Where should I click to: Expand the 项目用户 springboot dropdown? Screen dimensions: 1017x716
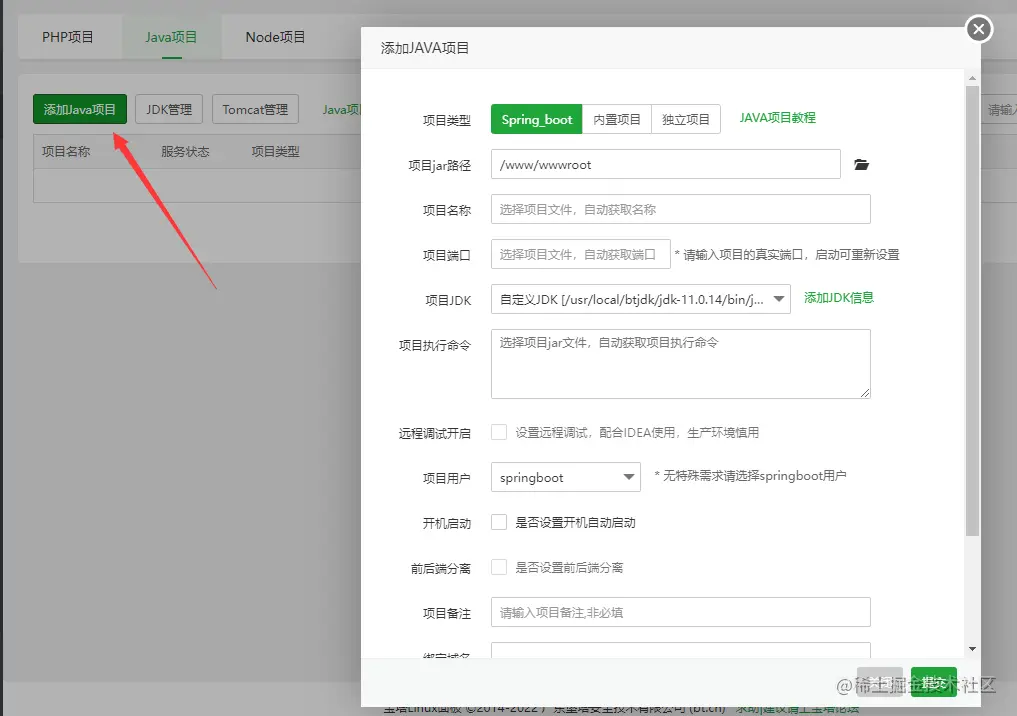click(566, 477)
